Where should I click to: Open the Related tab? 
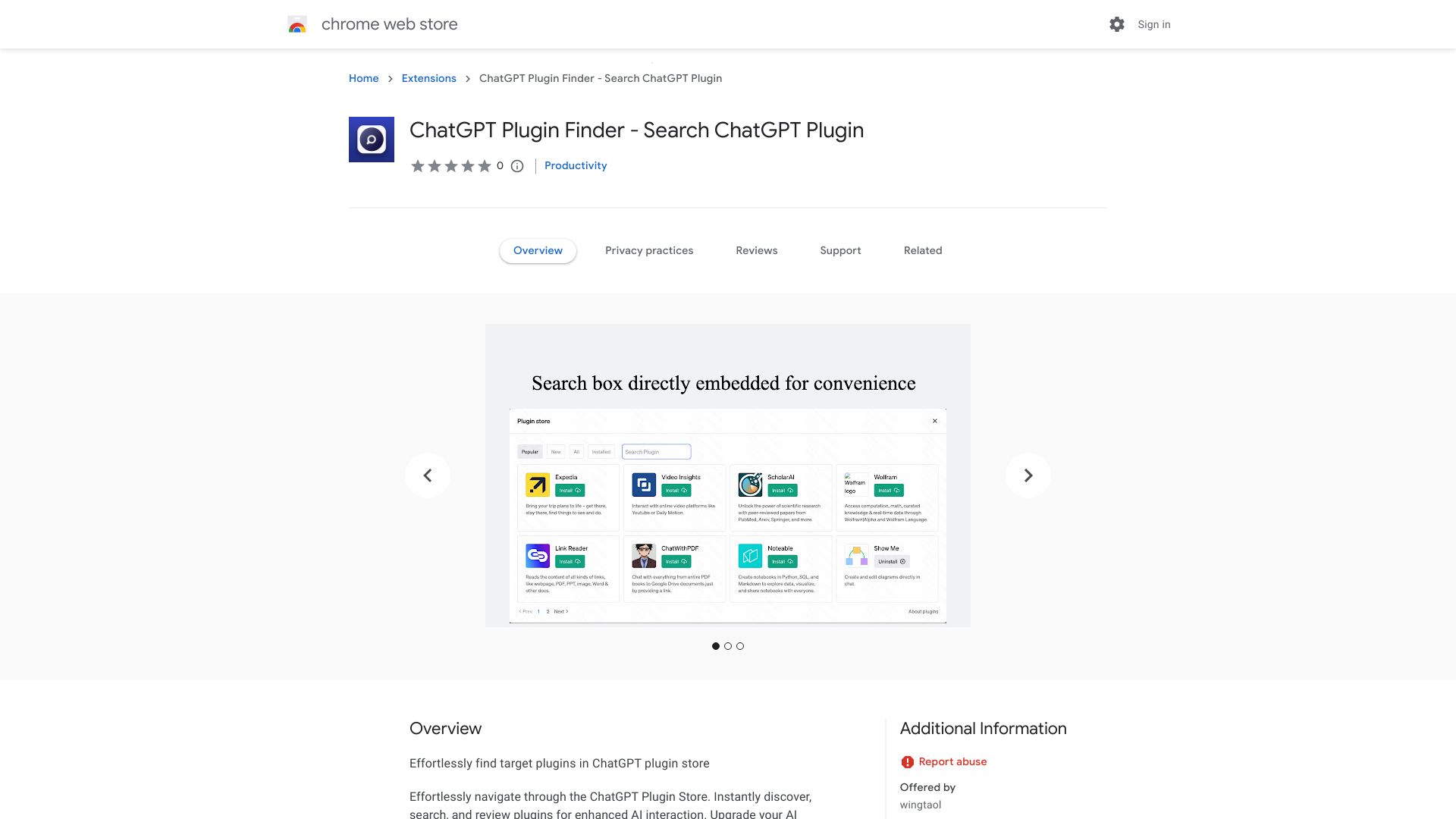pos(923,250)
